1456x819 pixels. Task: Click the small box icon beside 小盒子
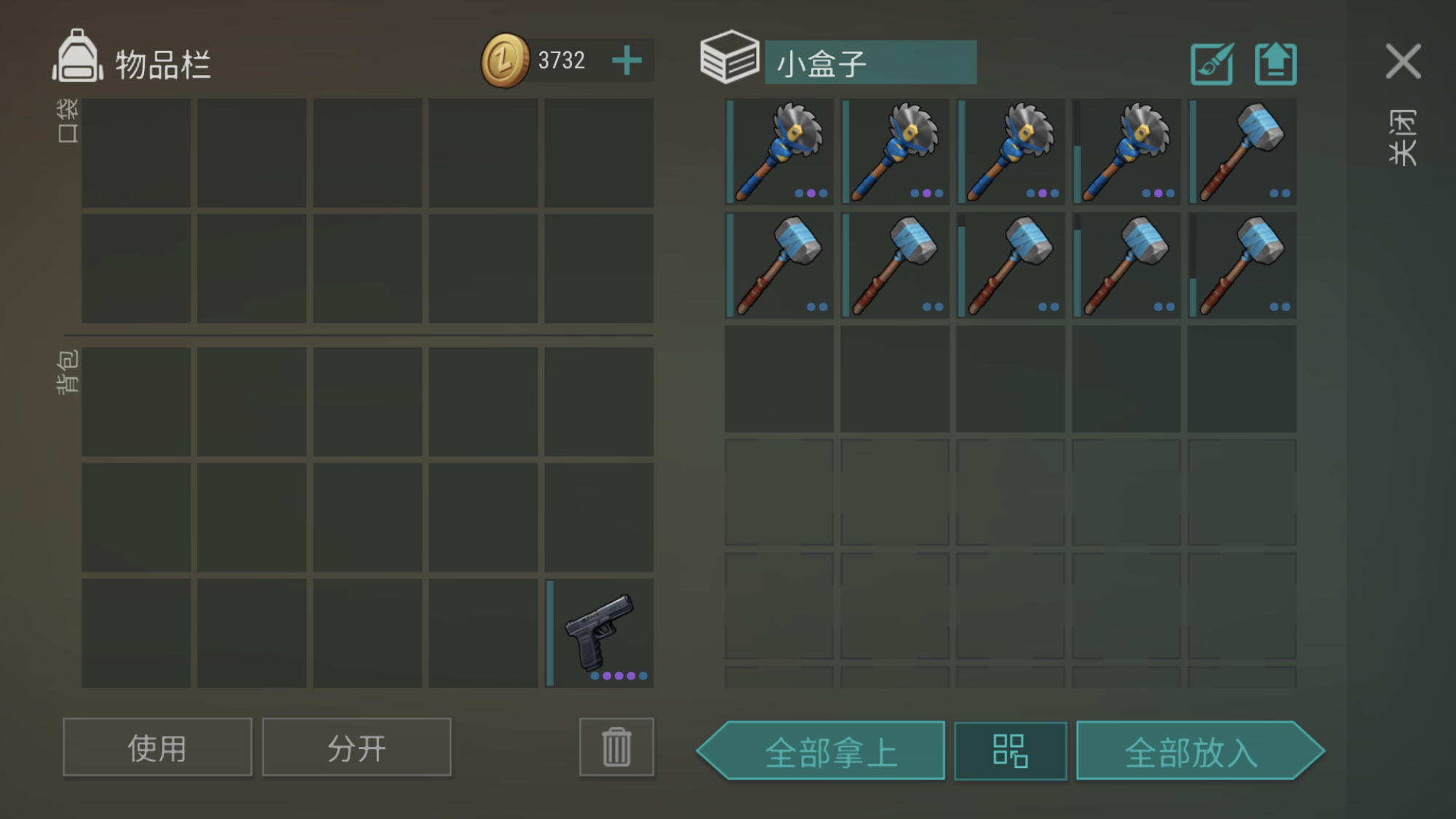(x=729, y=57)
